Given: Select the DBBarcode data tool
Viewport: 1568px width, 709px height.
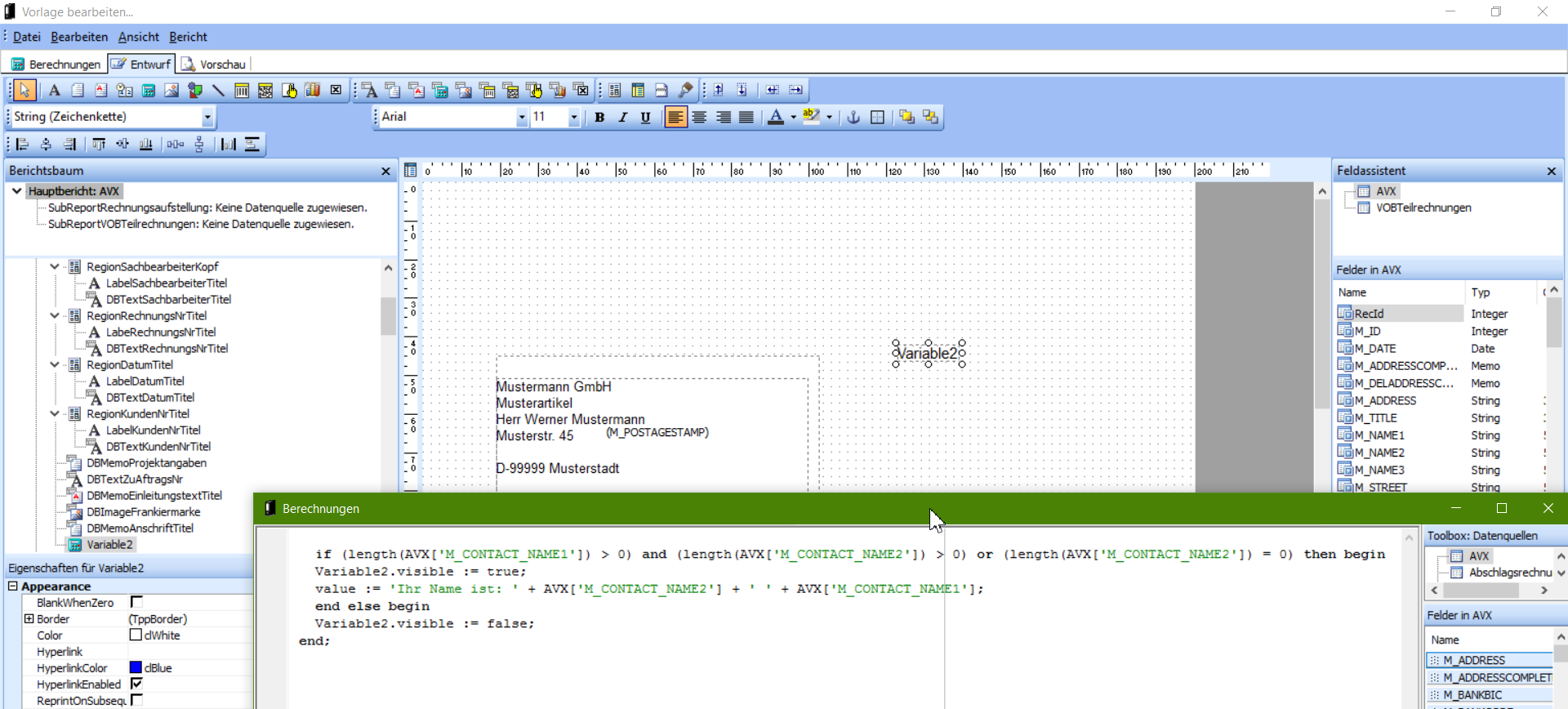Looking at the screenshot, I should pyautogui.click(x=488, y=90).
